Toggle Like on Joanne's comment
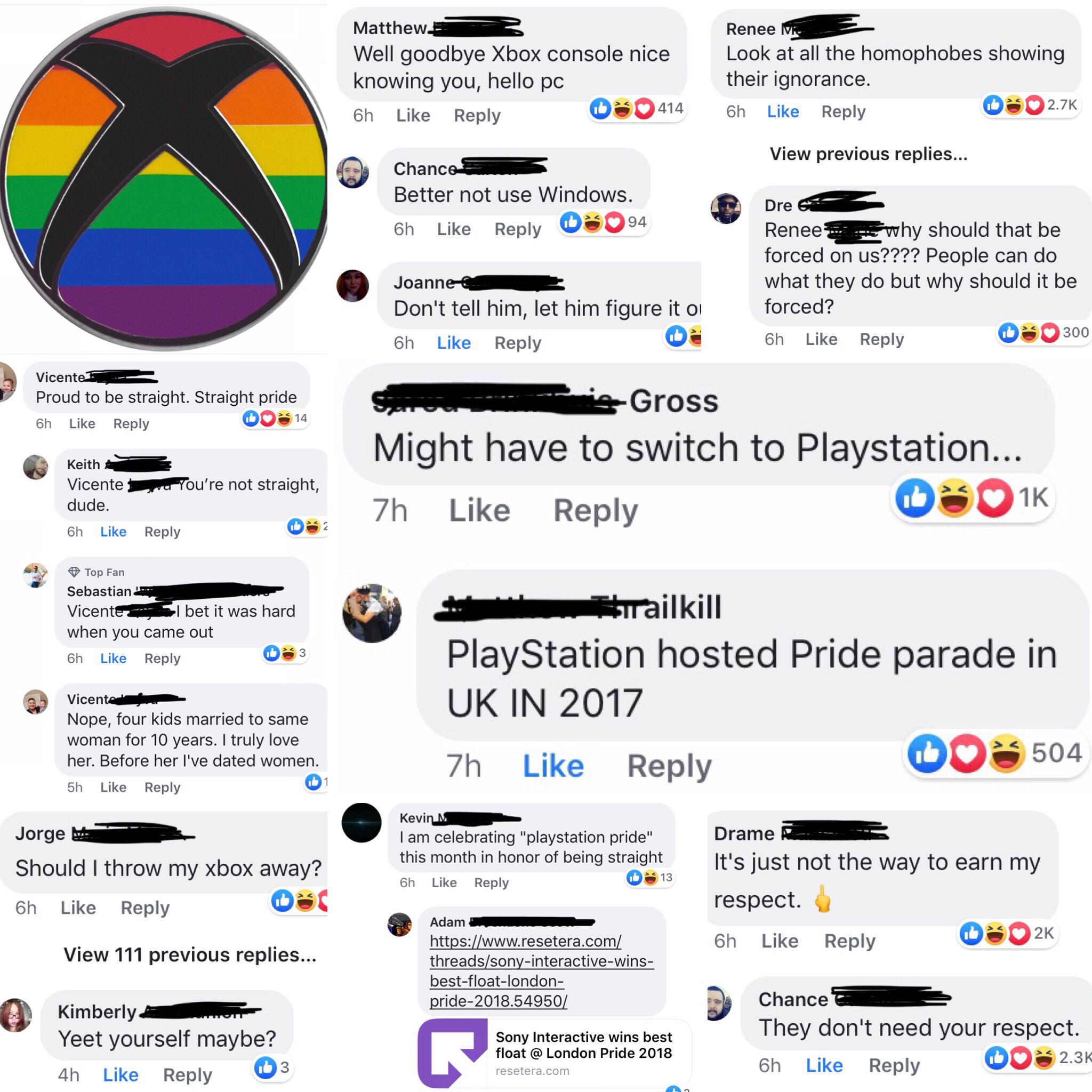 [x=454, y=343]
